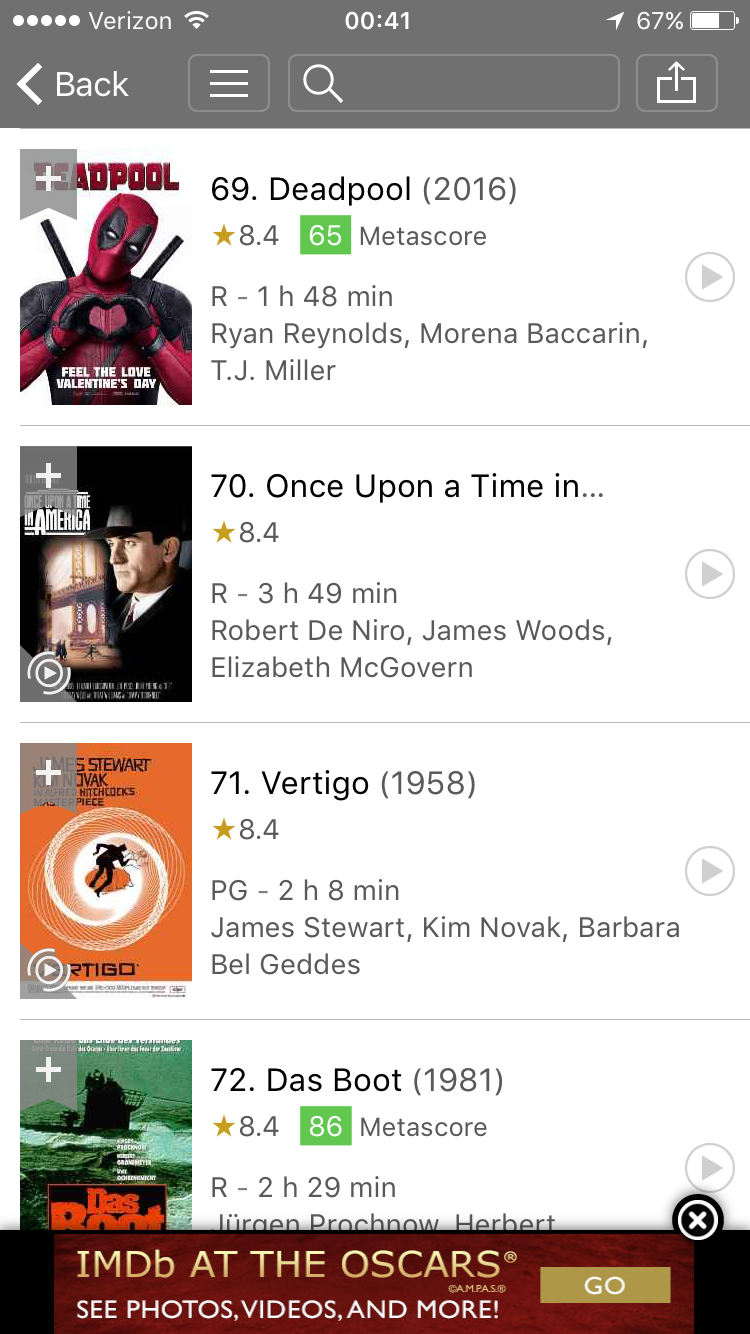Image resolution: width=750 pixels, height=1334 pixels.
Task: Open the Deadpool (2016) title
Action: coord(363,189)
